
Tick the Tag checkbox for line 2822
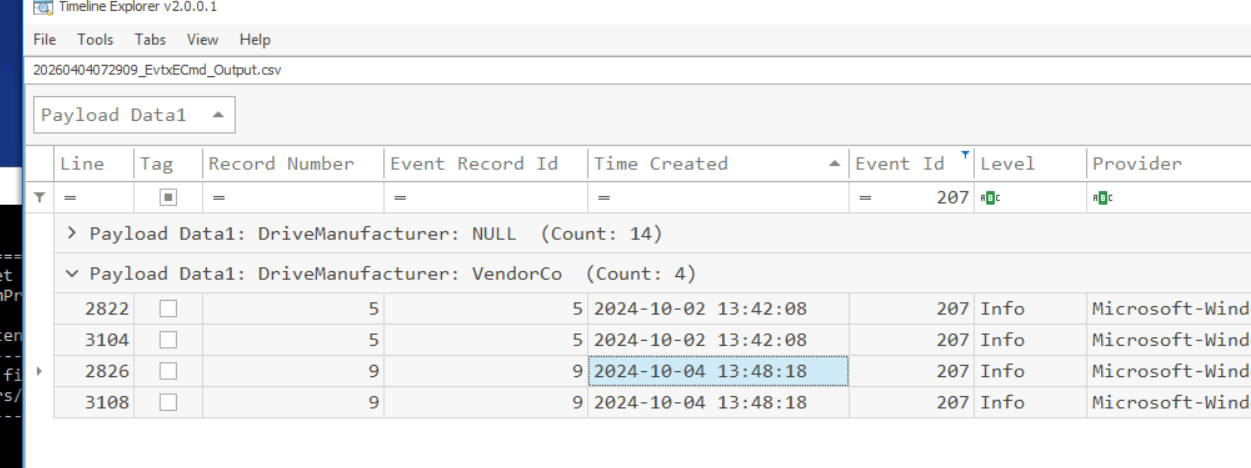[169, 310]
